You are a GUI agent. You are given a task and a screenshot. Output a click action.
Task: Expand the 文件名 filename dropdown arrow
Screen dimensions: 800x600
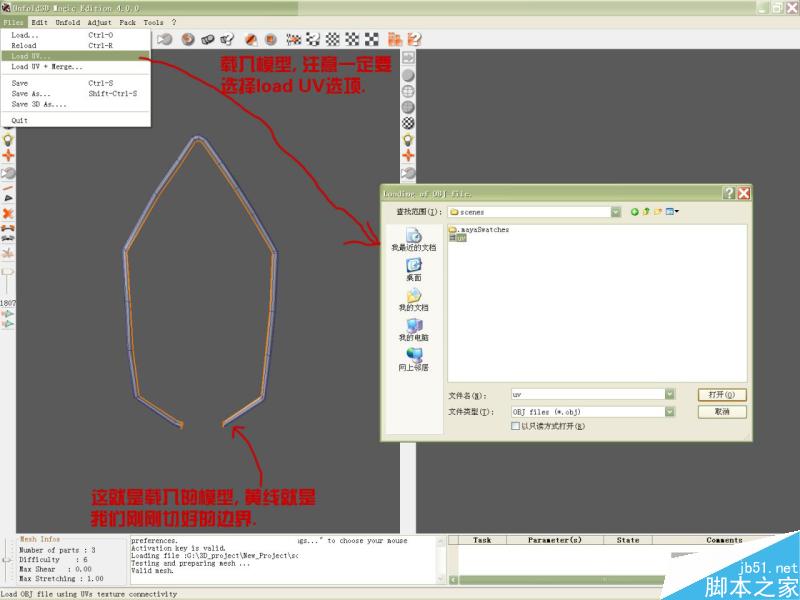click(x=670, y=394)
